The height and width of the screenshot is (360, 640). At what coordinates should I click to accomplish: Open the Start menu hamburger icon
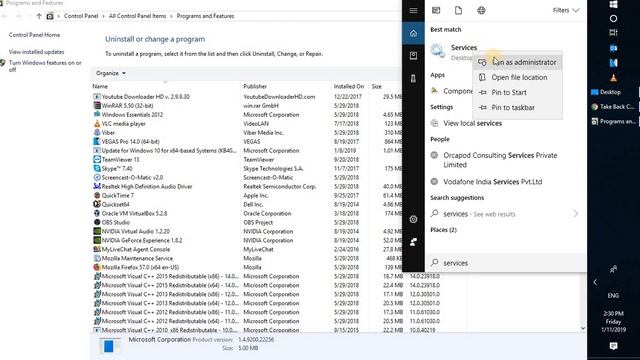coord(413,10)
